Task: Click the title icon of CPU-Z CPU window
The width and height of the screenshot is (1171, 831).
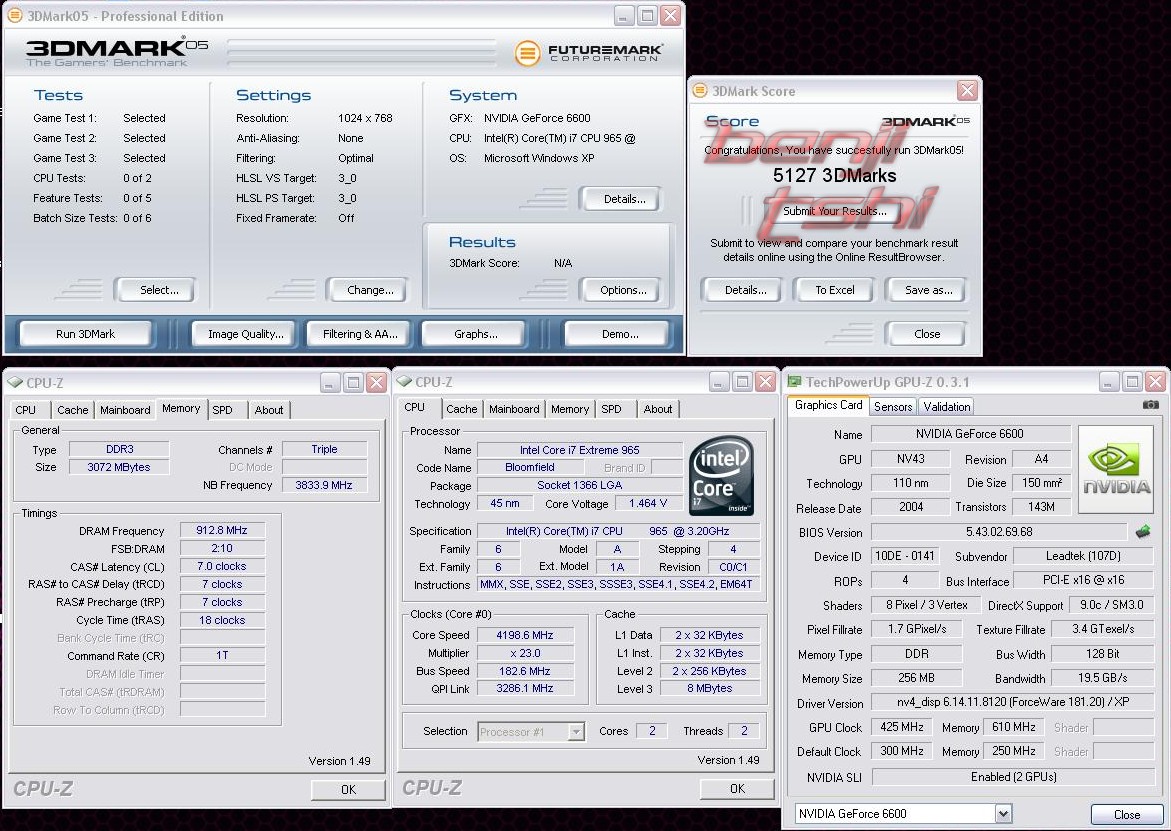Action: click(x=404, y=382)
